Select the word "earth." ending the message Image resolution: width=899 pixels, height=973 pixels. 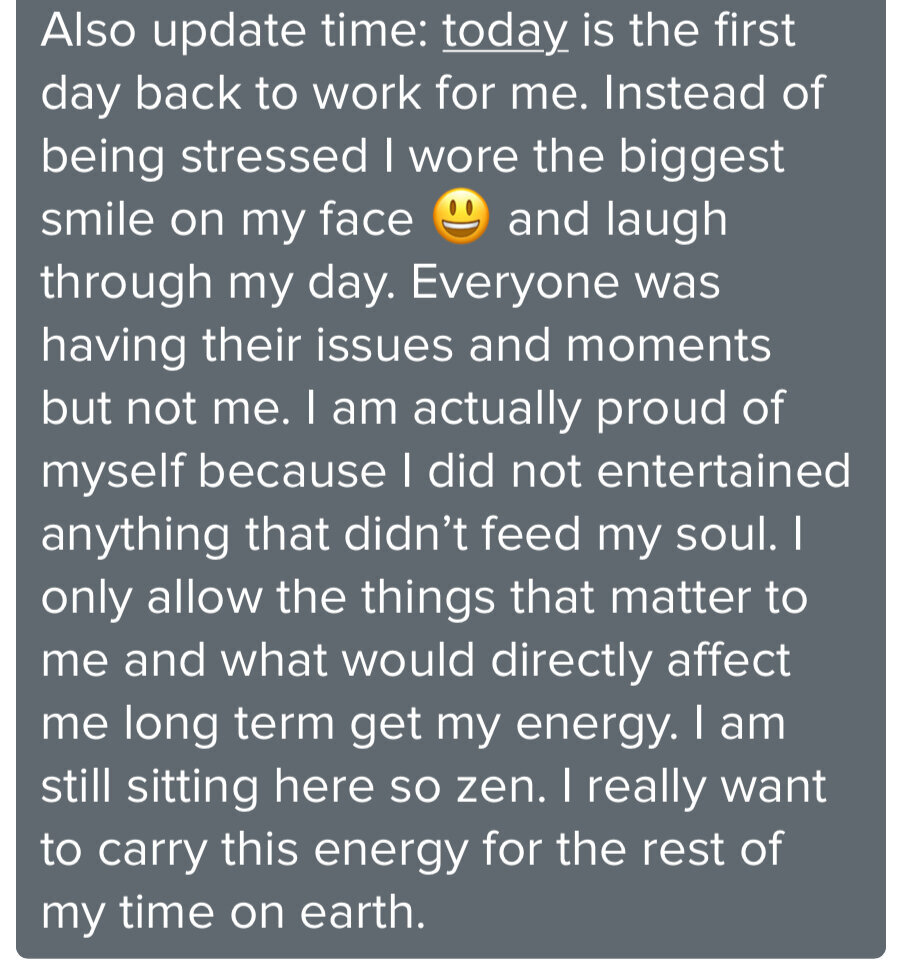(x=362, y=912)
